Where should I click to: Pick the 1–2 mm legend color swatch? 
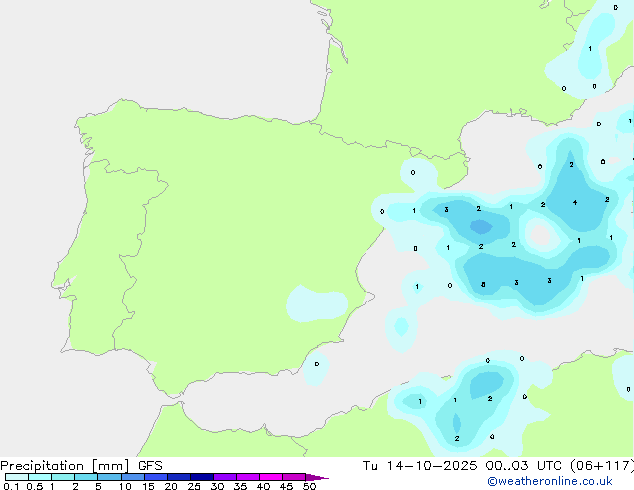pyautogui.click(x=63, y=477)
